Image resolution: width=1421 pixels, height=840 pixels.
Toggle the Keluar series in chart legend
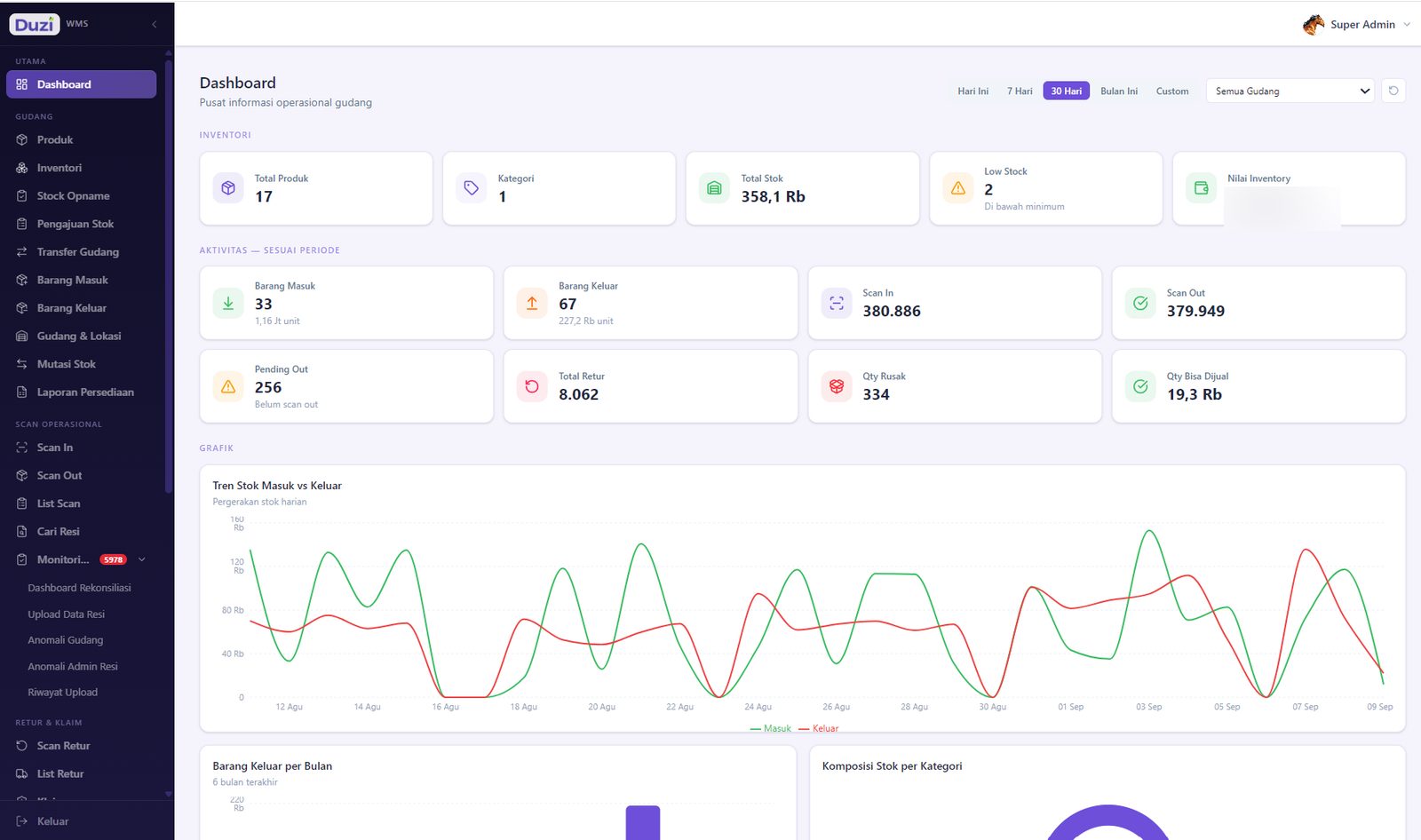tap(819, 728)
